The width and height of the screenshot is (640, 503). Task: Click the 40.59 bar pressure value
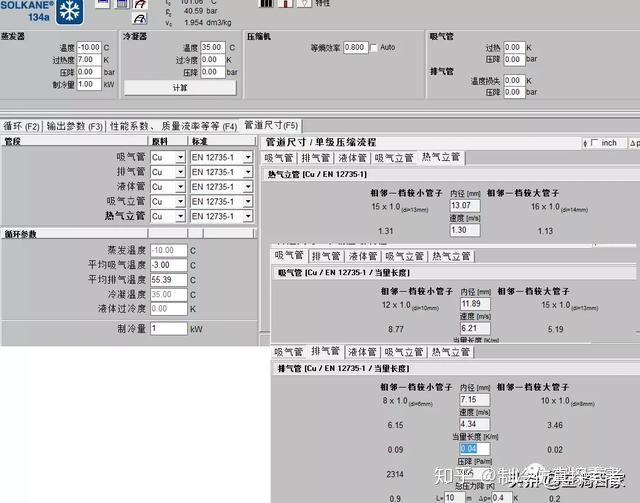pyautogui.click(x=200, y=11)
